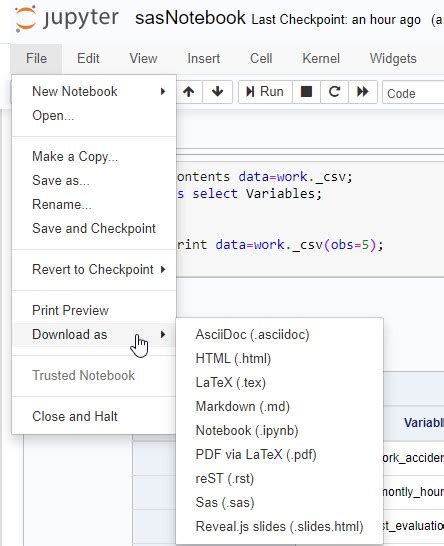Choose Save as... entry
The width and height of the screenshot is (444, 546).
pyautogui.click(x=94, y=181)
